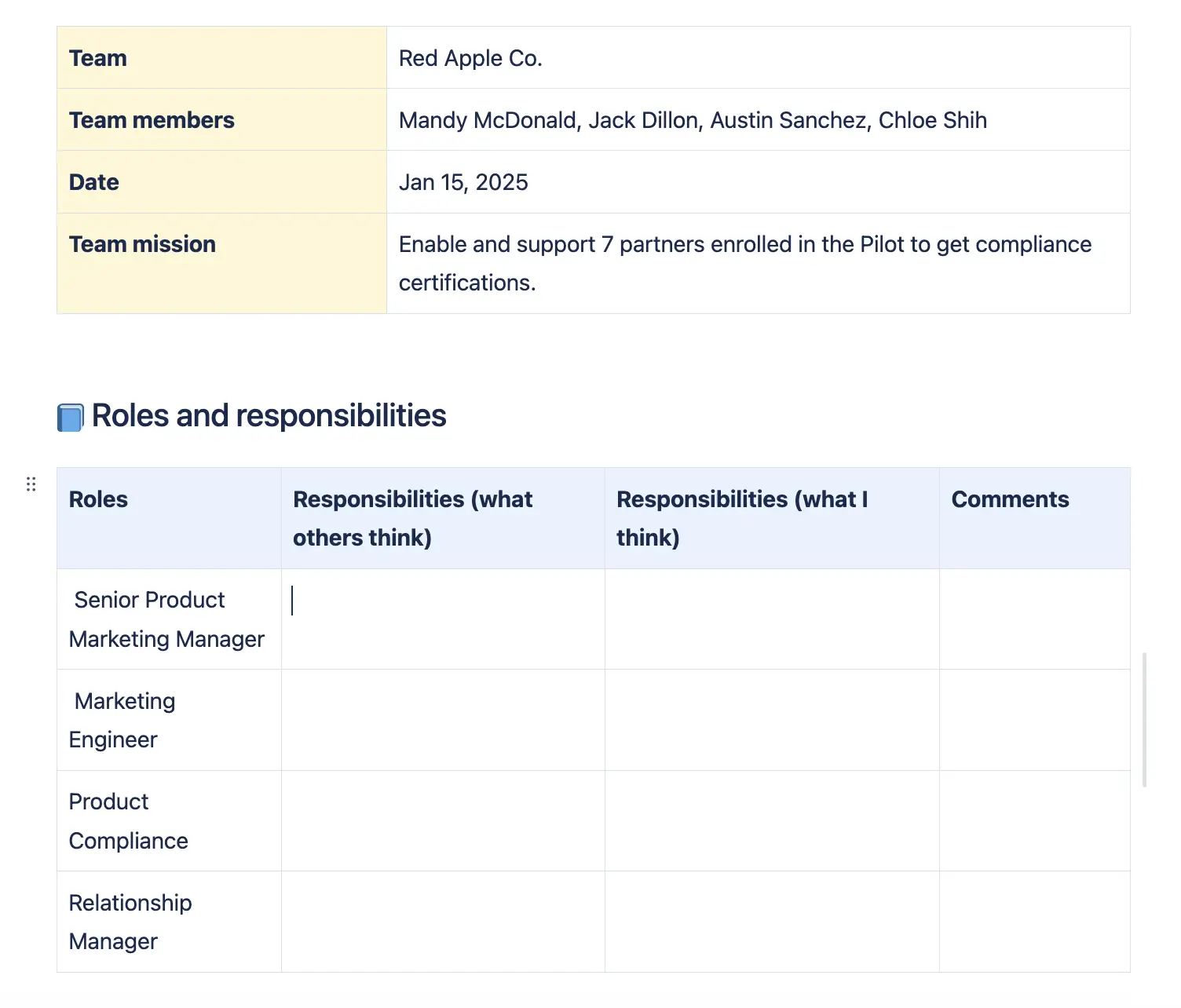Image resolution: width=1181 pixels, height=1008 pixels.
Task: Click the team members names cell
Action: coord(759,120)
